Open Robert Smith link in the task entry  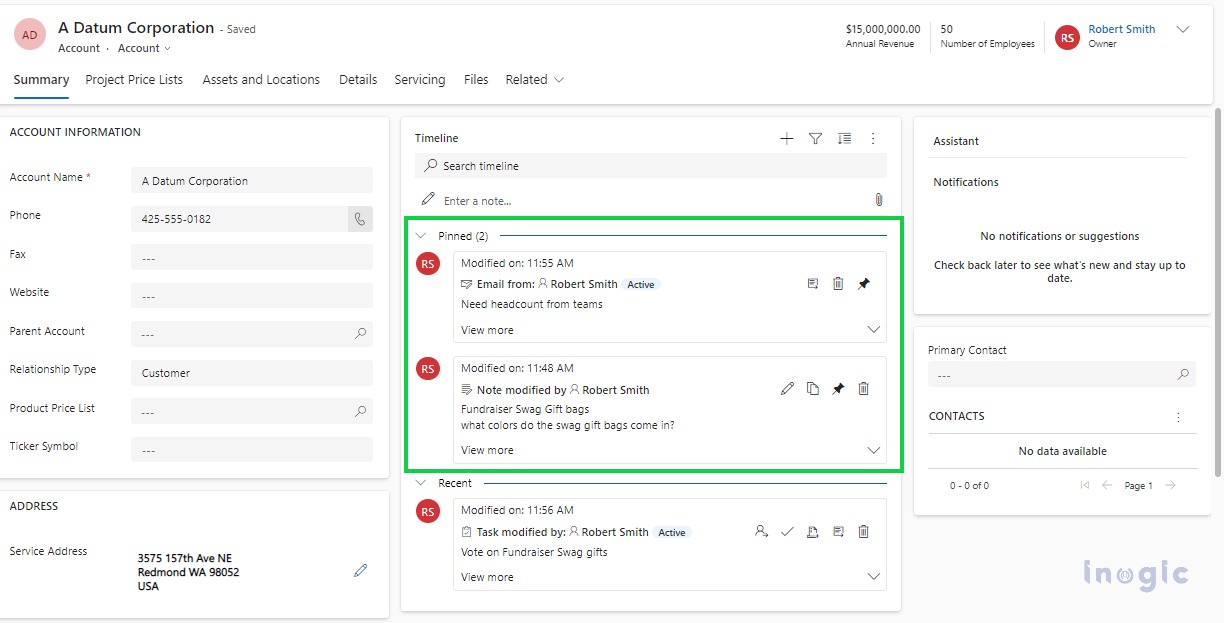tap(615, 532)
